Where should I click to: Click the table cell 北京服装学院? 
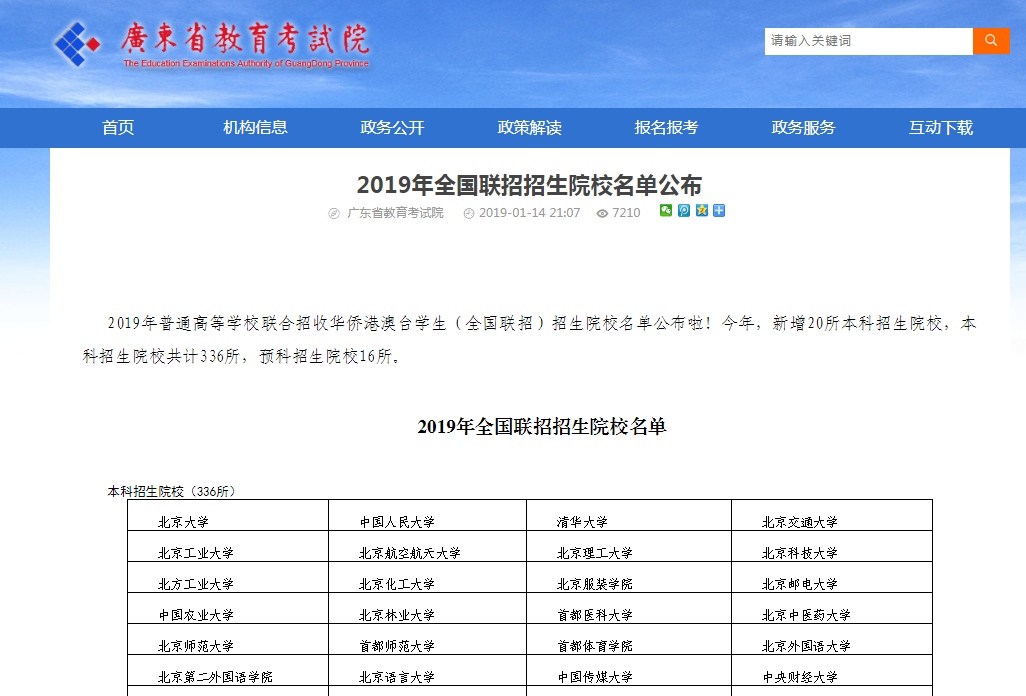point(629,578)
